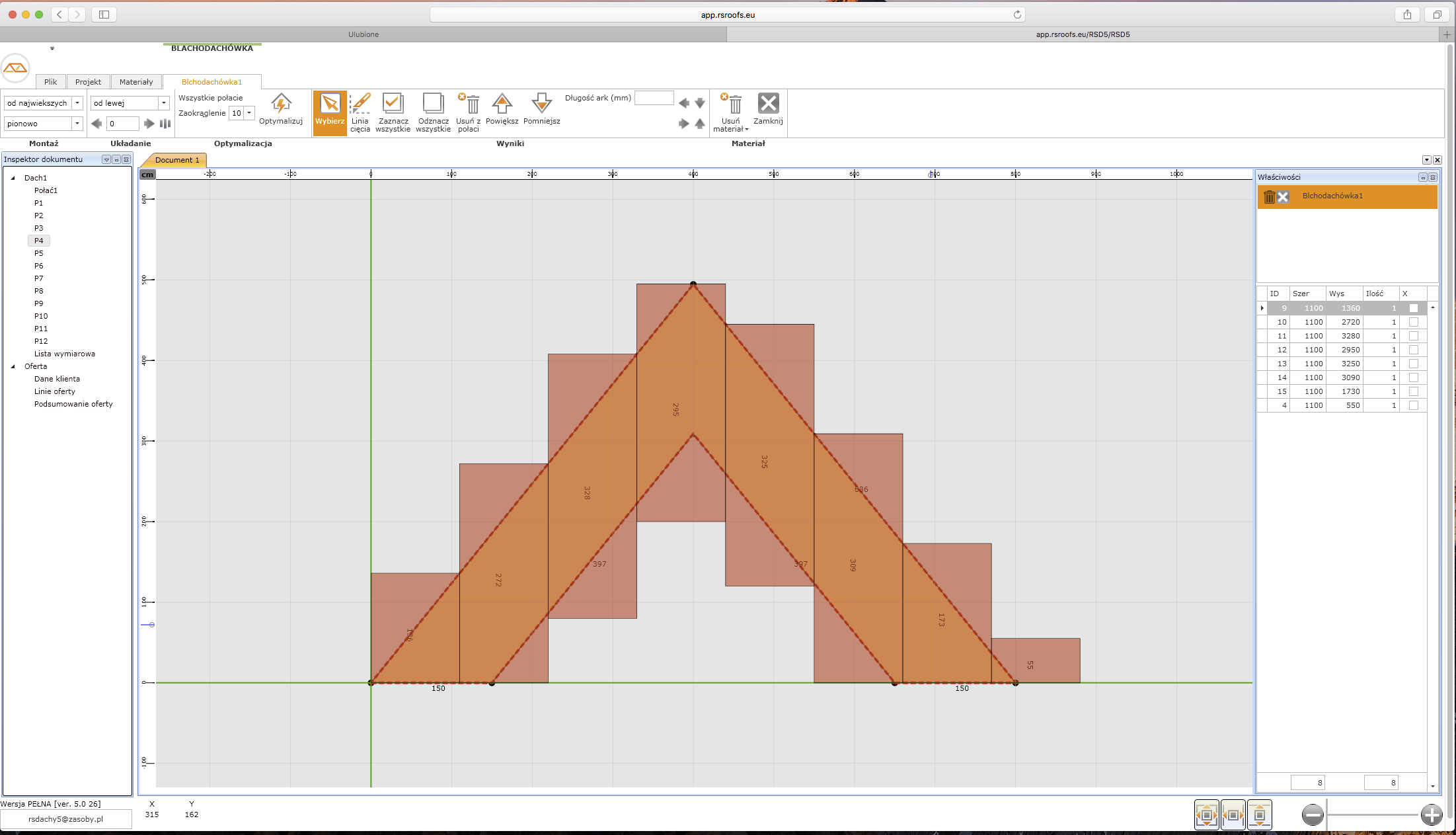1456x835 pixels.
Task: Open the 'od najwiekszych' dropdown
Action: tap(77, 103)
